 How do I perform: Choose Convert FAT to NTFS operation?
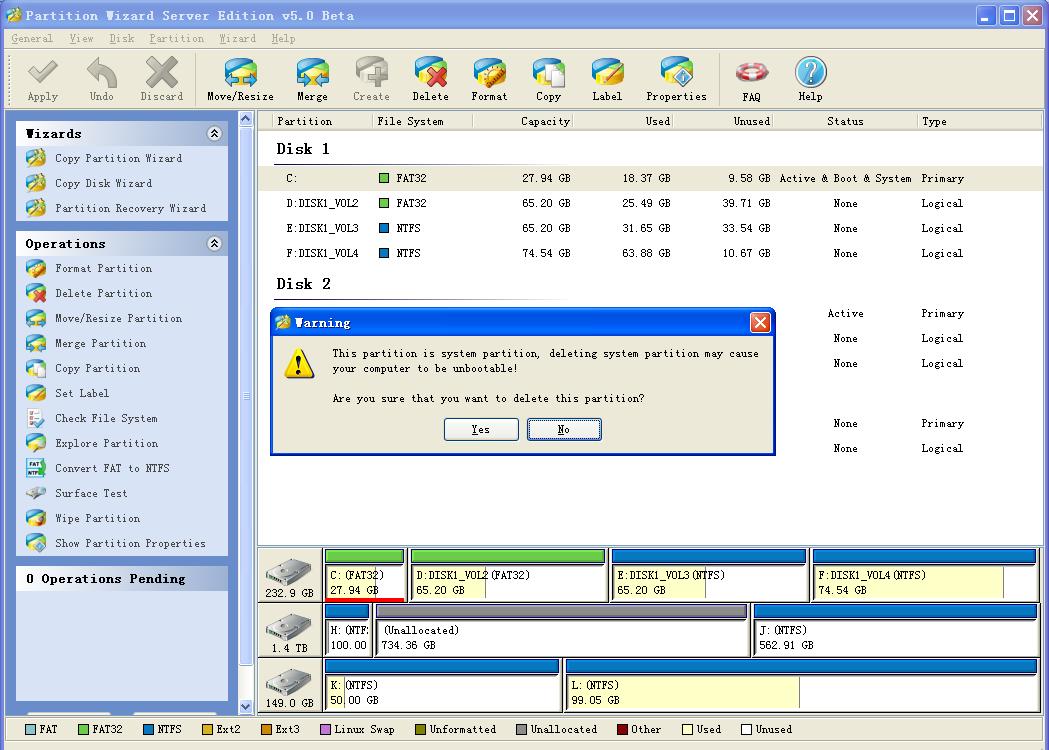click(x=112, y=468)
